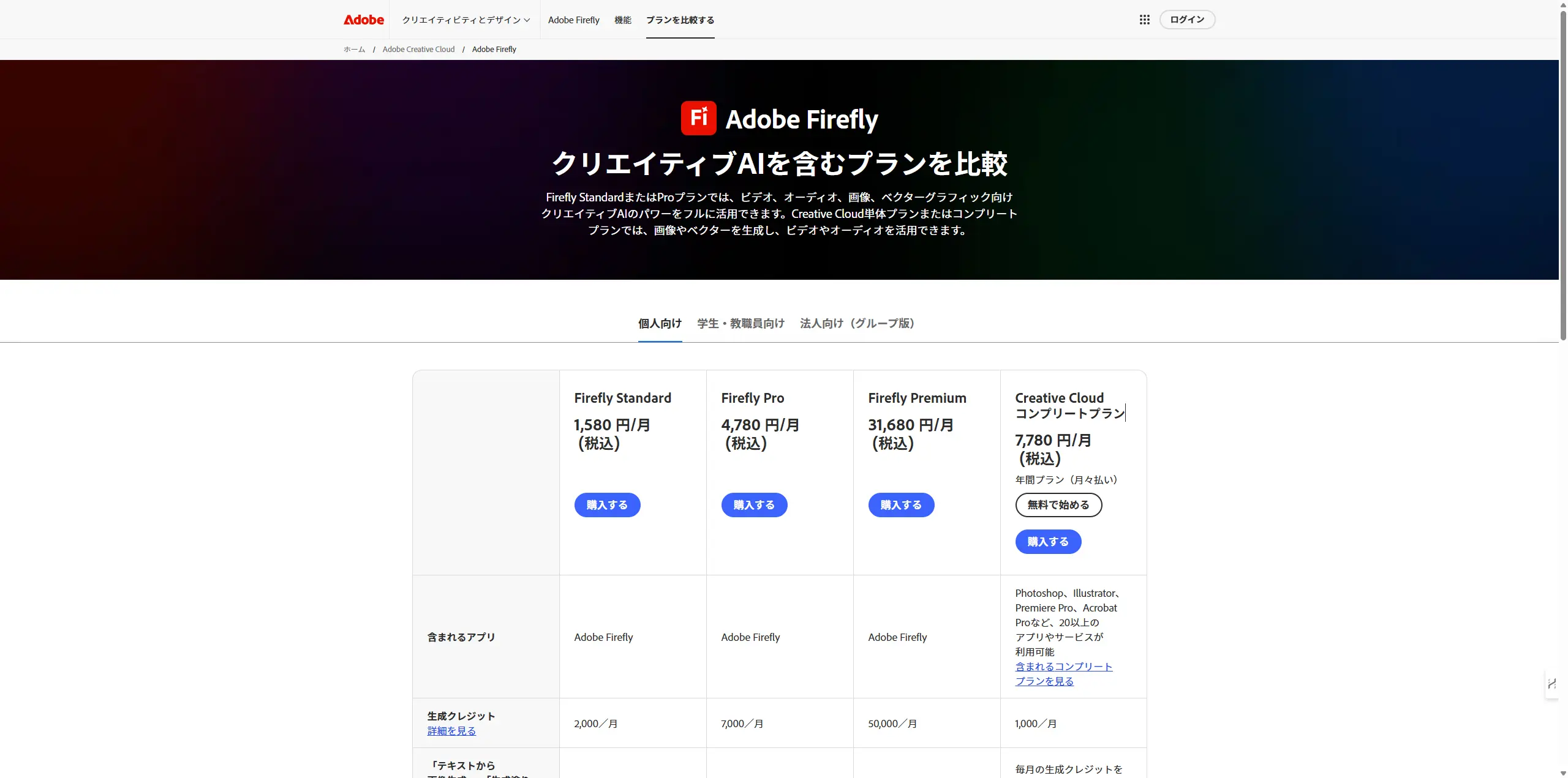1568x778 pixels.
Task: Click the scrollbar down arrow
Action: 1562,773
